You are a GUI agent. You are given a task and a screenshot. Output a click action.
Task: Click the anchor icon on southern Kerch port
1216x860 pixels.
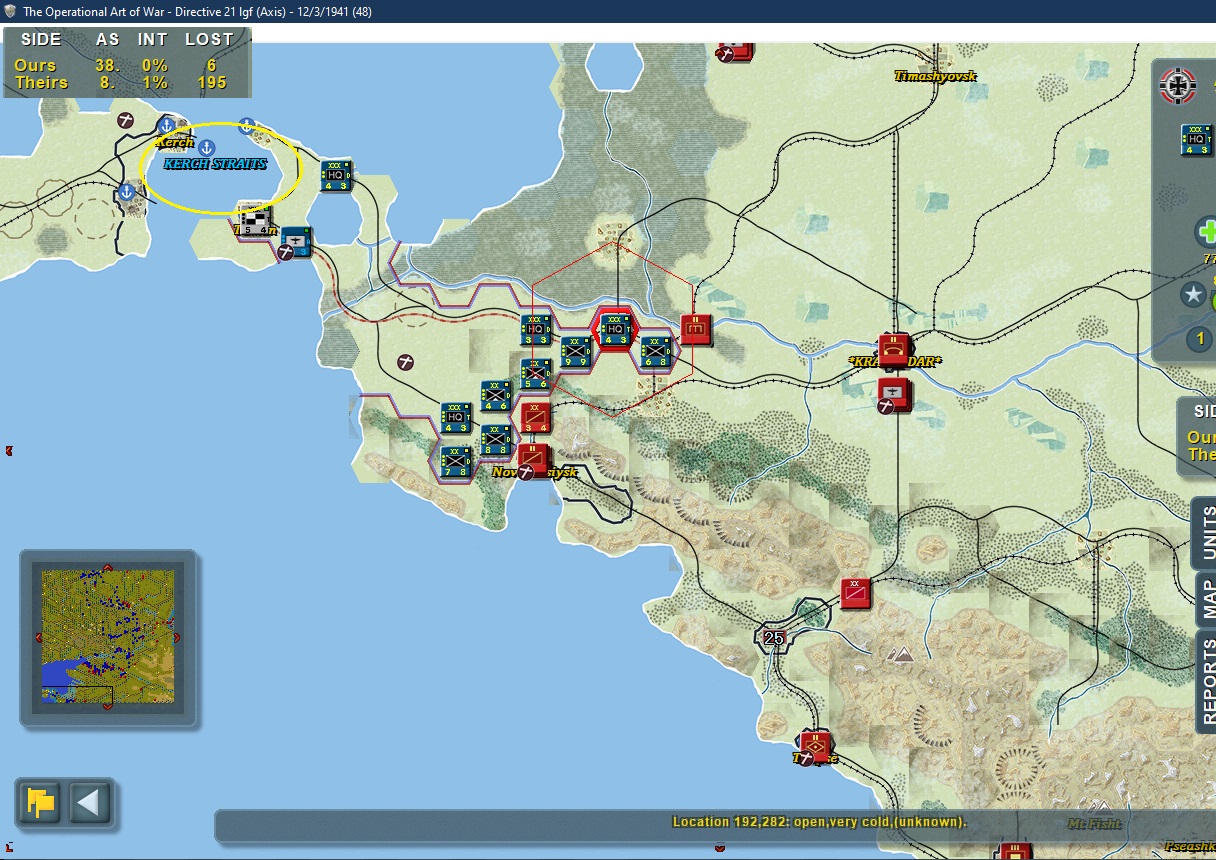pyautogui.click(x=126, y=191)
